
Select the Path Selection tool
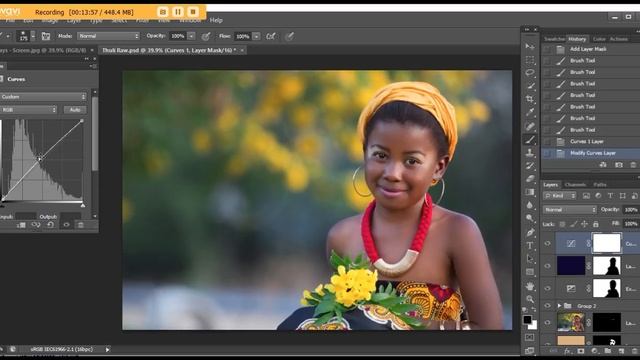tap(530, 258)
